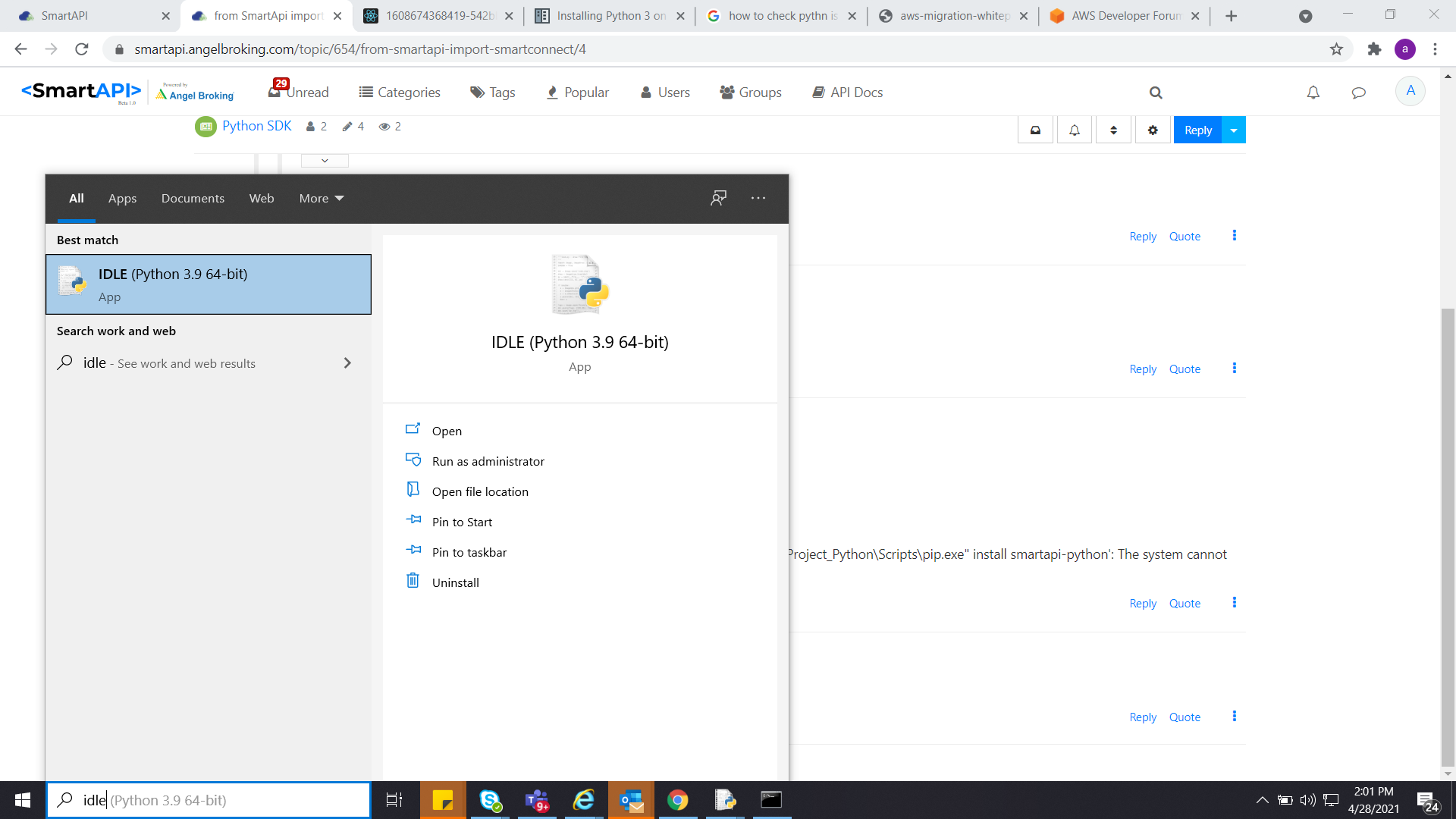The height and width of the screenshot is (819, 1456).
Task: Switch to Installing Python 3 tab
Action: tap(609, 16)
